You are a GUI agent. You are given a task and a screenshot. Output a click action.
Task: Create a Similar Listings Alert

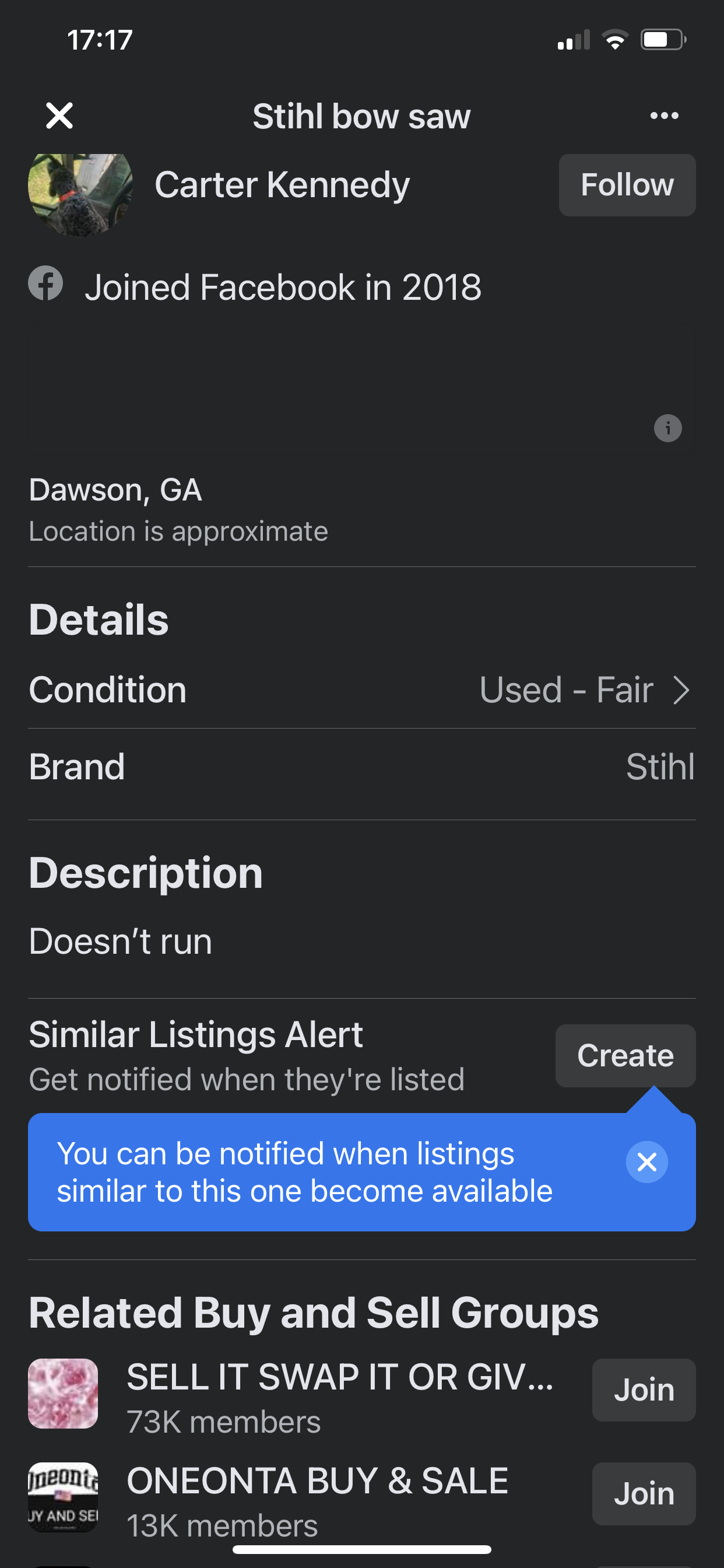coord(625,1055)
